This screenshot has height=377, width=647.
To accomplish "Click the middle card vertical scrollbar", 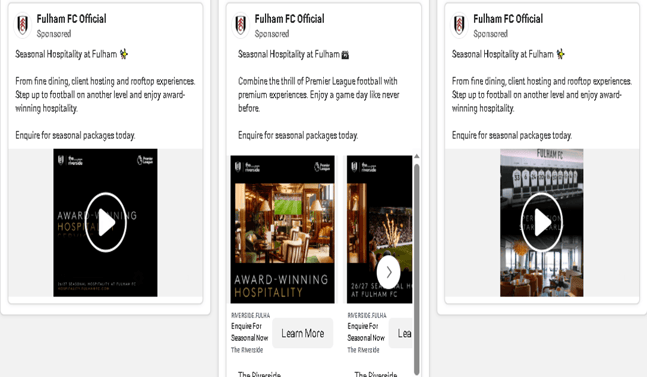I will (417, 268).
